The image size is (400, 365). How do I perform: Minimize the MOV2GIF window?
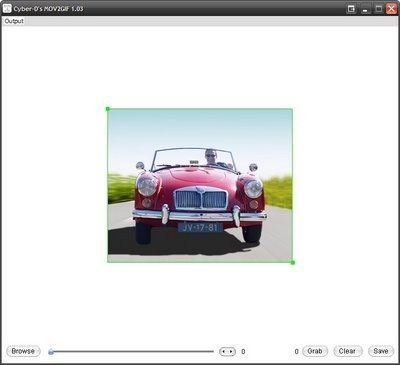[x=365, y=9]
